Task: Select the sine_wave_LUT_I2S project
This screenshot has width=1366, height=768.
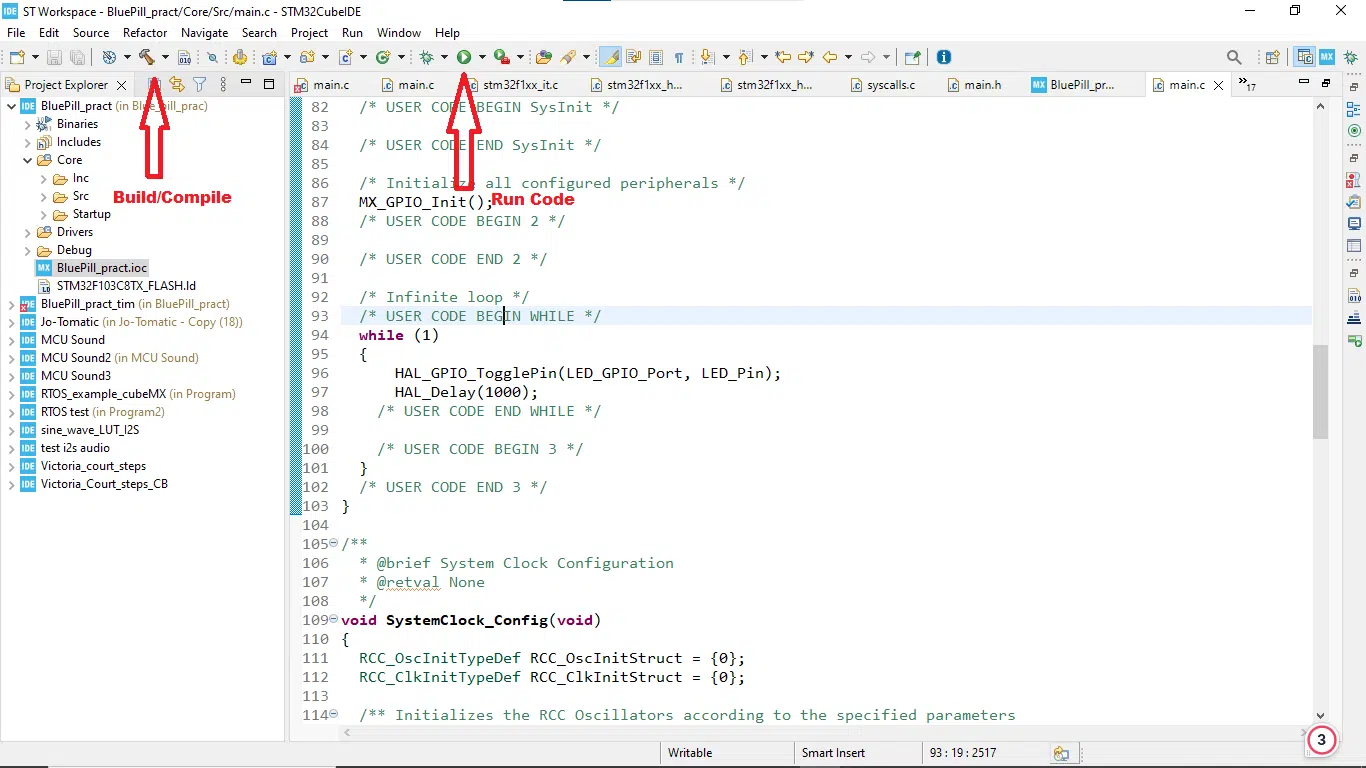Action: point(80,430)
